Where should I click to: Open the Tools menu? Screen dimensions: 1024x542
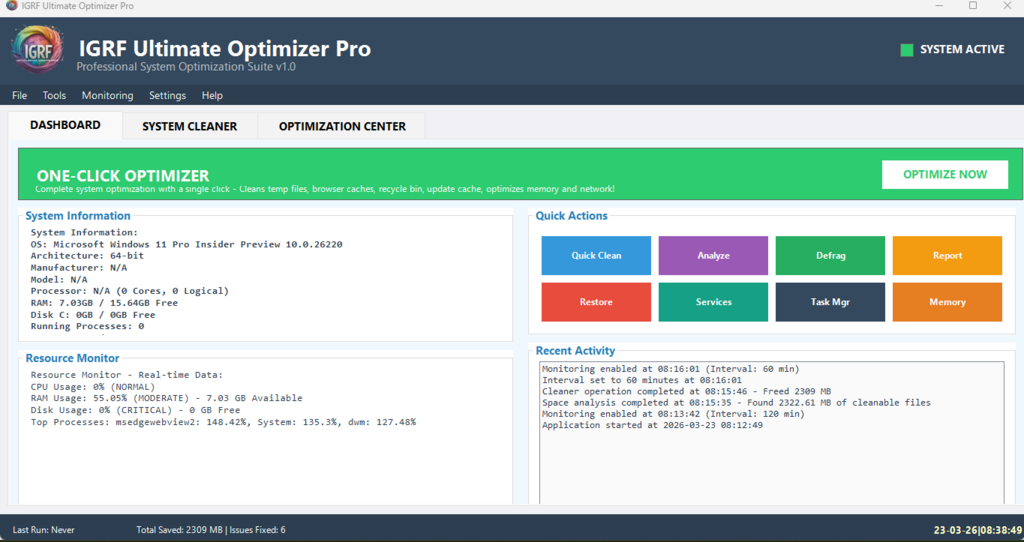[54, 96]
